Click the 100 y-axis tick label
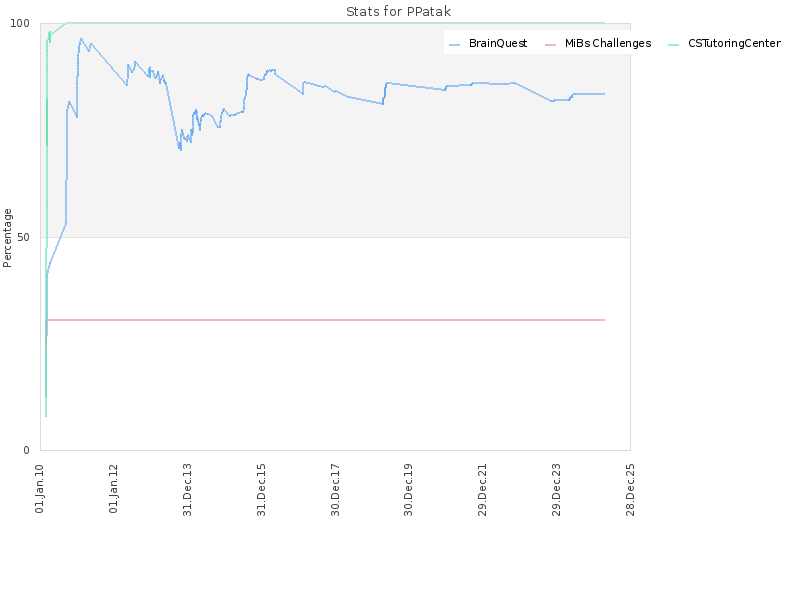 click(x=20, y=23)
